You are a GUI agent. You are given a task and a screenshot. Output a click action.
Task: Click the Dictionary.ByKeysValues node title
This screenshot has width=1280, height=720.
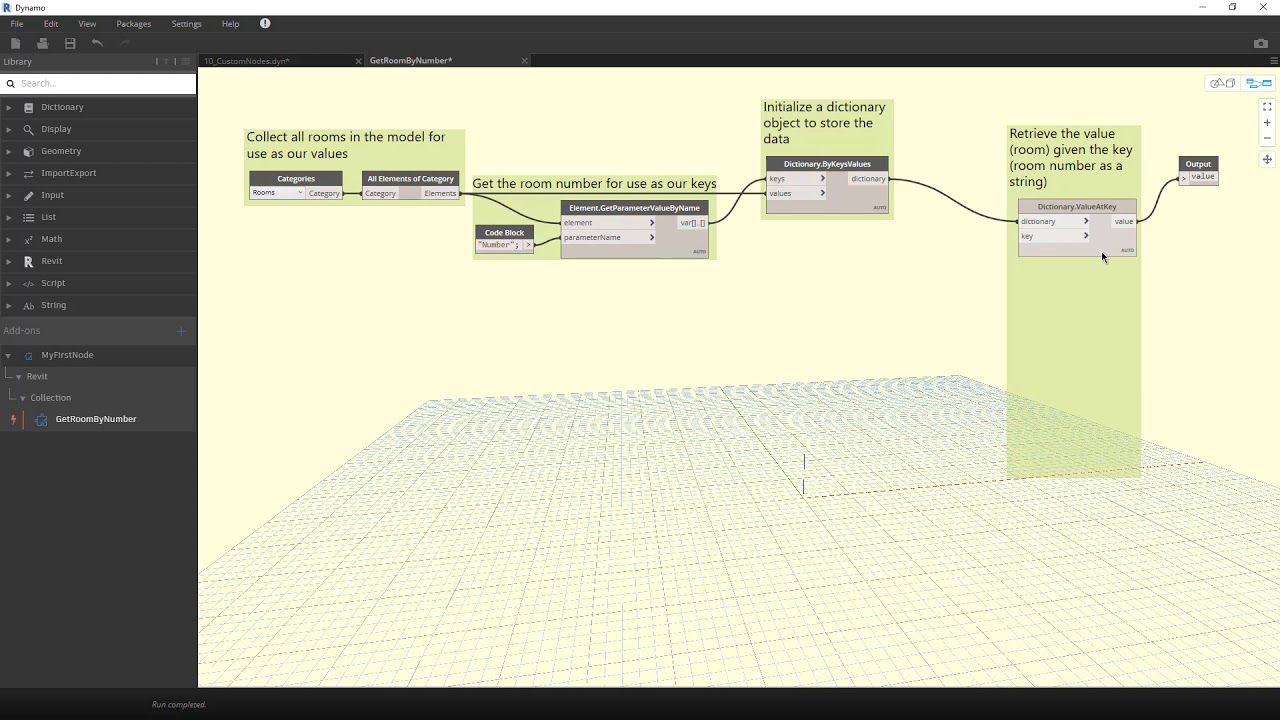(826, 164)
